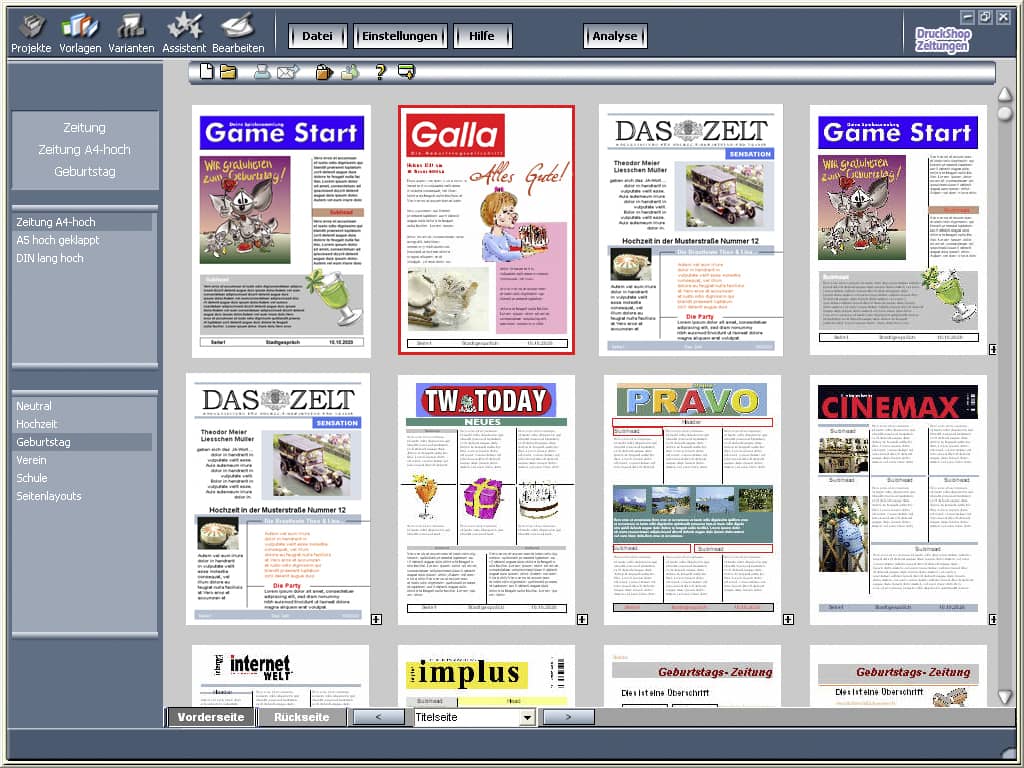The width and height of the screenshot is (1024, 768).
Task: Choose the Verein category
Action: pyautogui.click(x=83, y=460)
